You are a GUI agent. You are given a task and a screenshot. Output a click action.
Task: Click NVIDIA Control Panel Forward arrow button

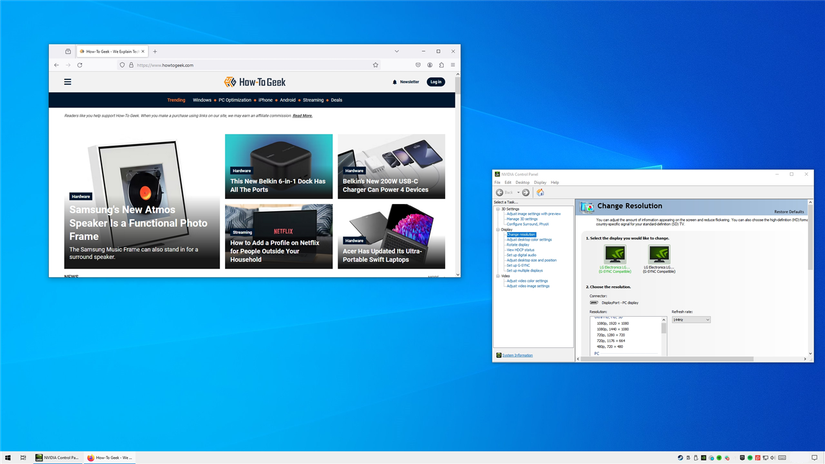pos(526,193)
